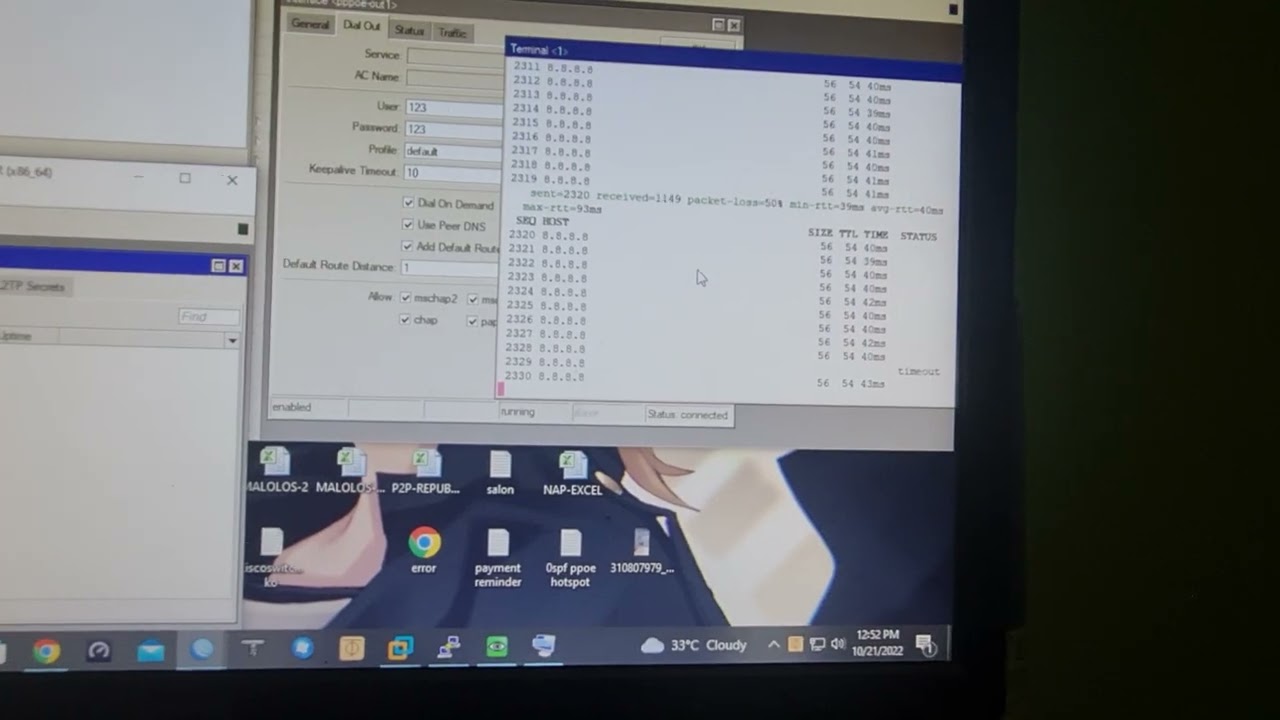The width and height of the screenshot is (1280, 720).
Task: Show hidden system tray icons chevron
Action: [x=773, y=645]
